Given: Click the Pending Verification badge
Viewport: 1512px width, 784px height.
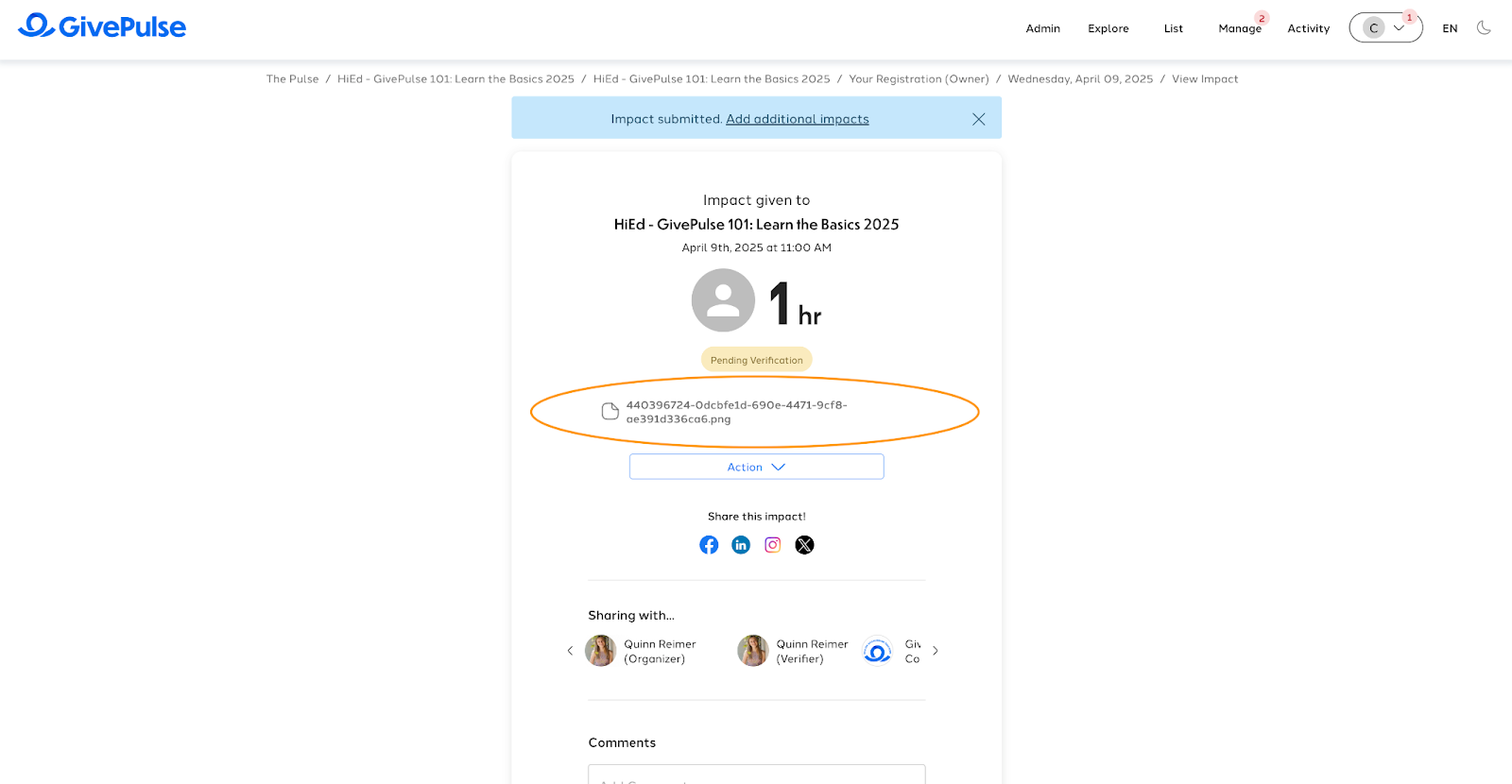Looking at the screenshot, I should point(756,360).
